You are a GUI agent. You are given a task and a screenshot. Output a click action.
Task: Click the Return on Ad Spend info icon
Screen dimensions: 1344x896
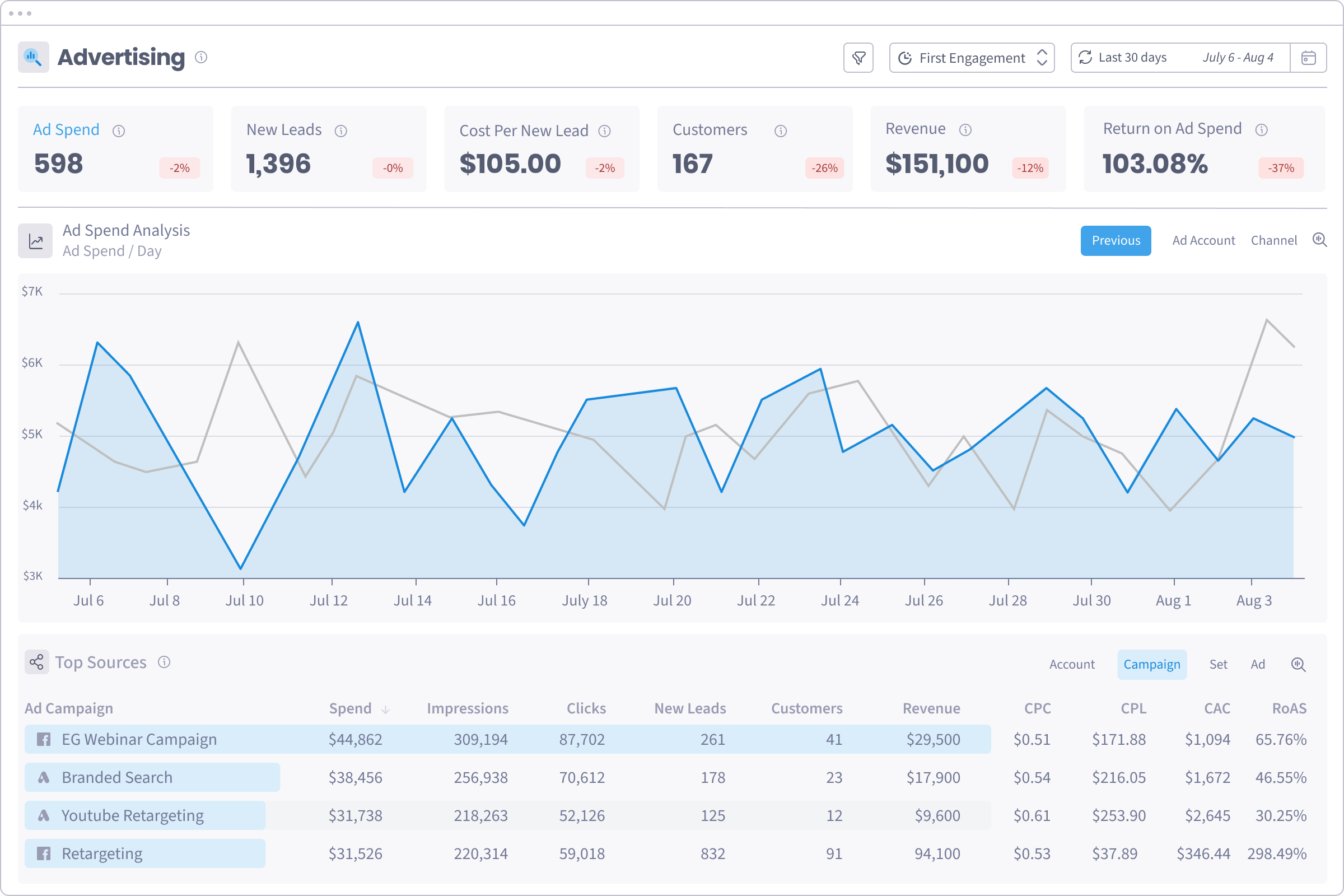click(x=1262, y=130)
